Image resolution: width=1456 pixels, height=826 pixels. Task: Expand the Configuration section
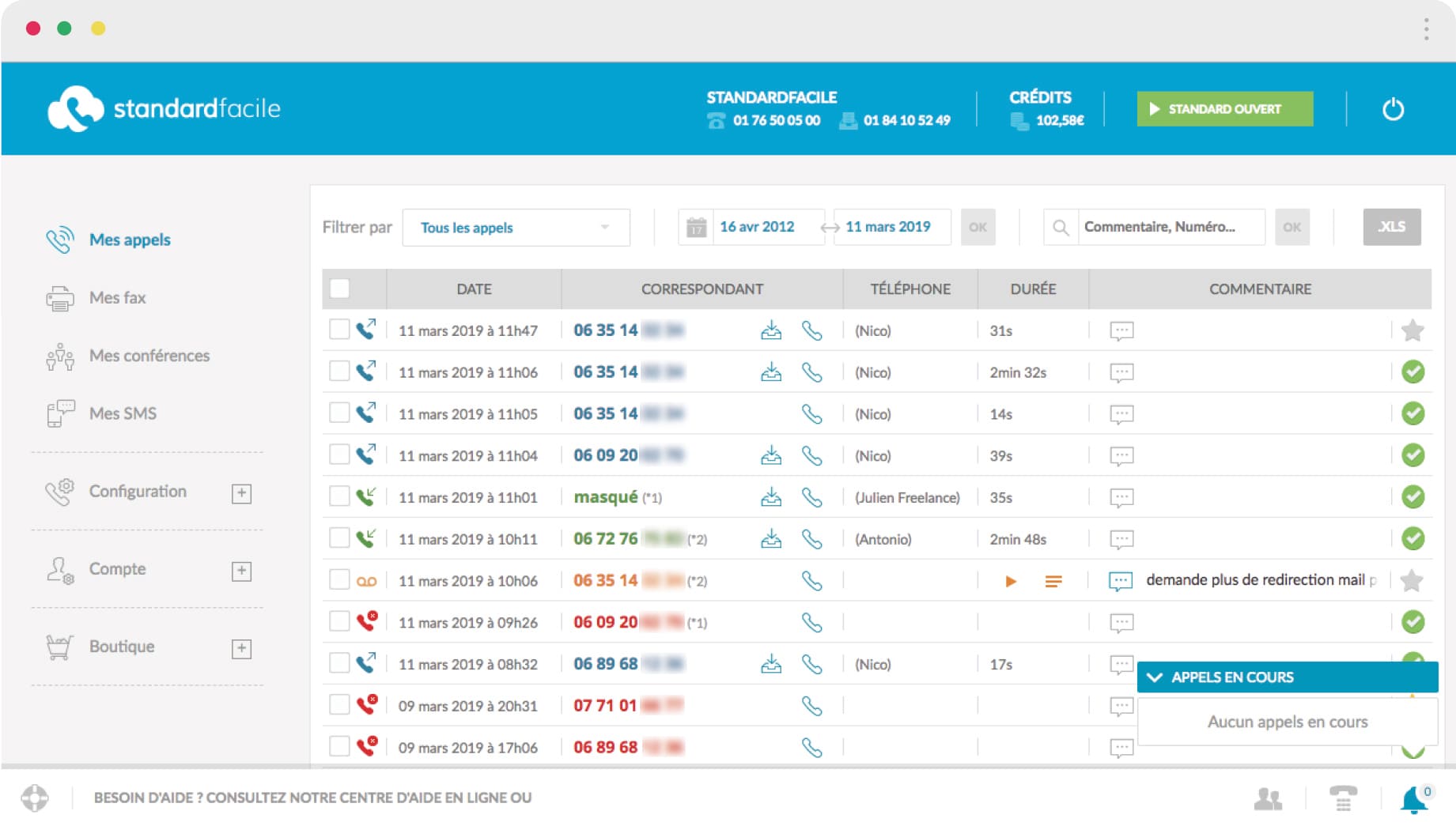[241, 494]
